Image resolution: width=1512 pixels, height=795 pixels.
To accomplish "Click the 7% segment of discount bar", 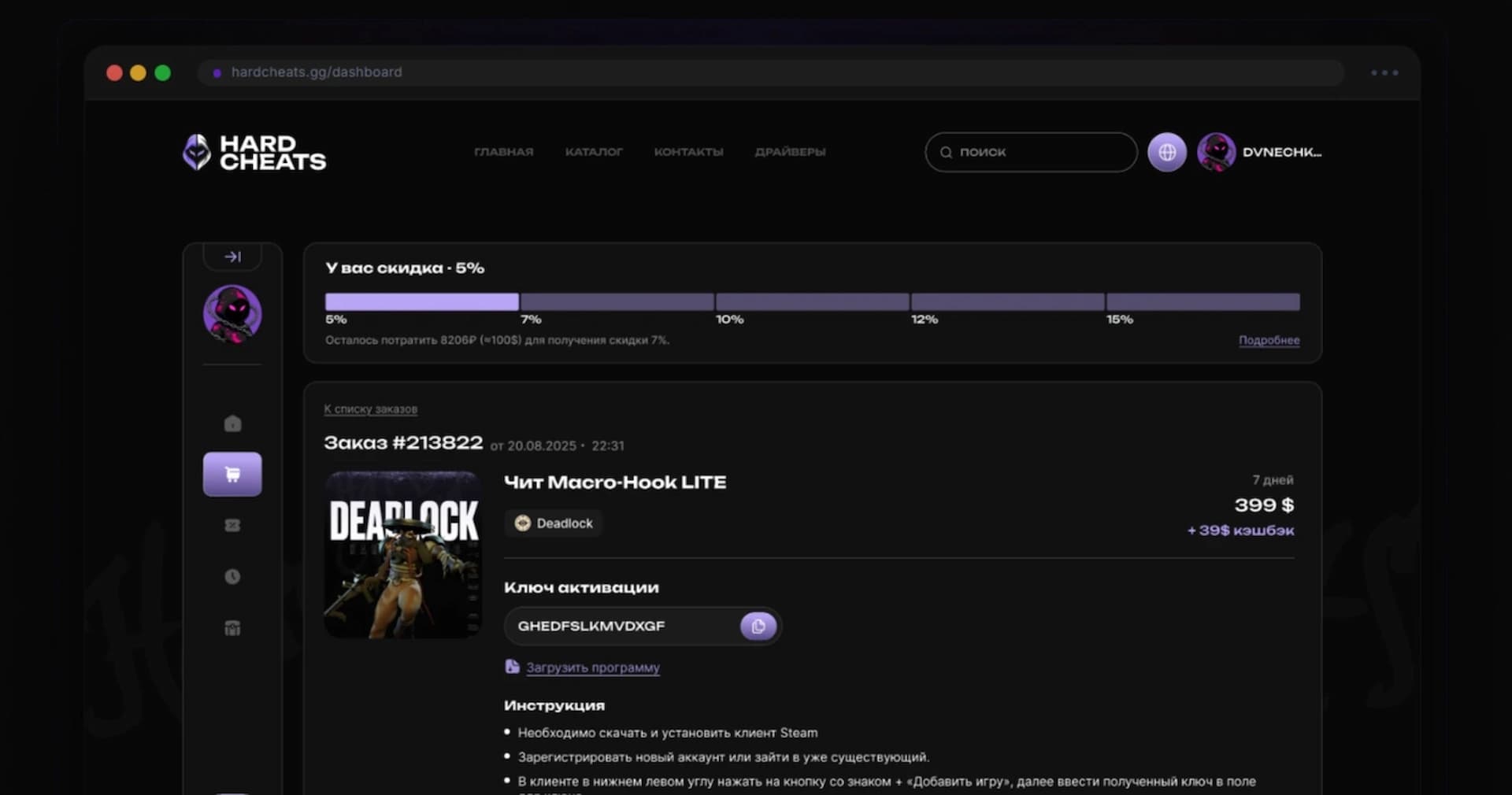I will 617,301.
